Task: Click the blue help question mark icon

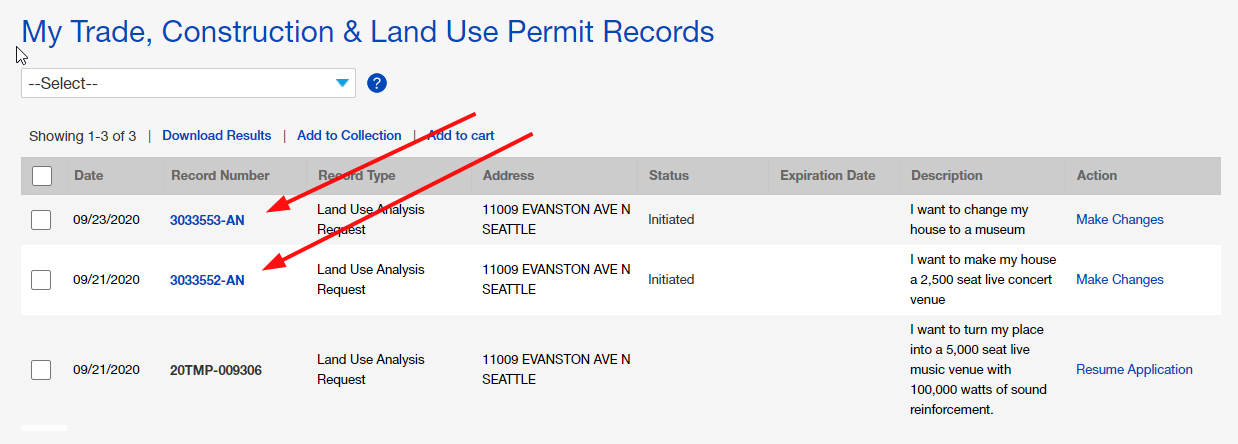Action: [377, 83]
